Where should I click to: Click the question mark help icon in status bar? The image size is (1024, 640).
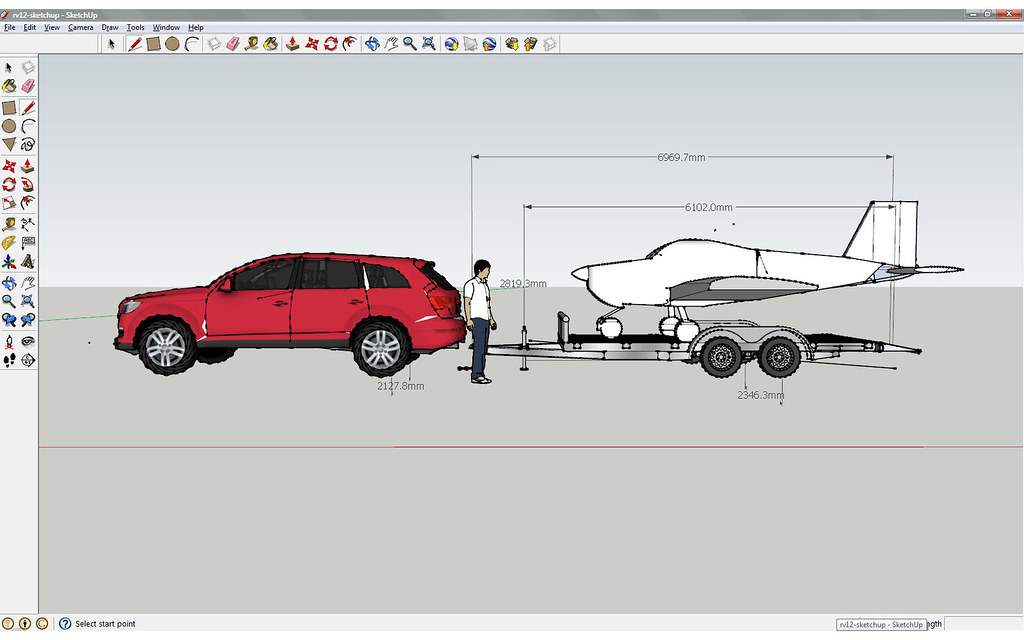(x=65, y=624)
